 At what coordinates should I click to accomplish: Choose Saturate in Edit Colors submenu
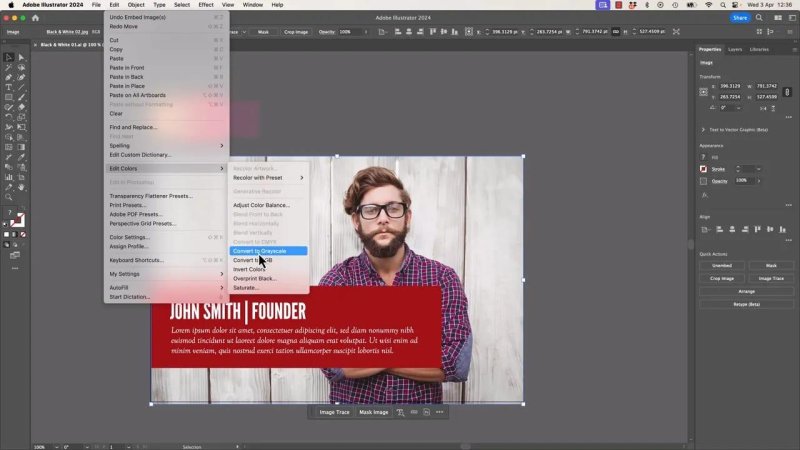tap(269, 288)
